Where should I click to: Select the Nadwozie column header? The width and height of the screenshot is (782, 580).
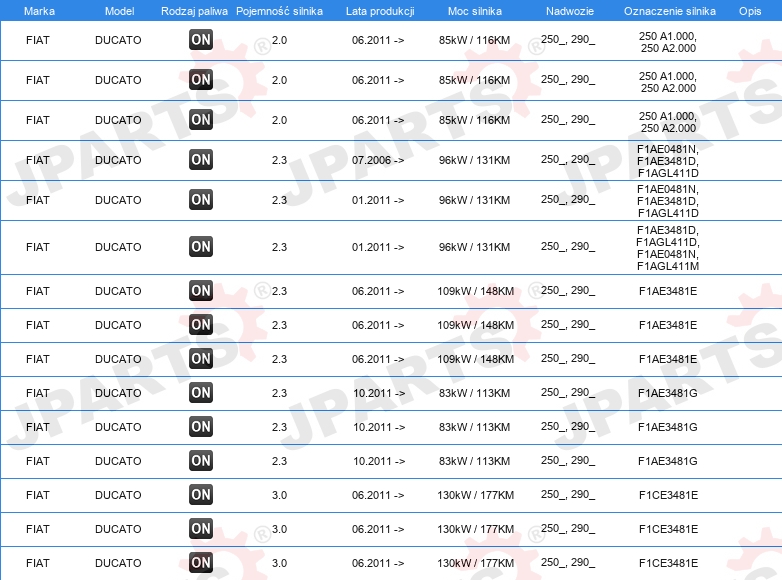point(570,11)
